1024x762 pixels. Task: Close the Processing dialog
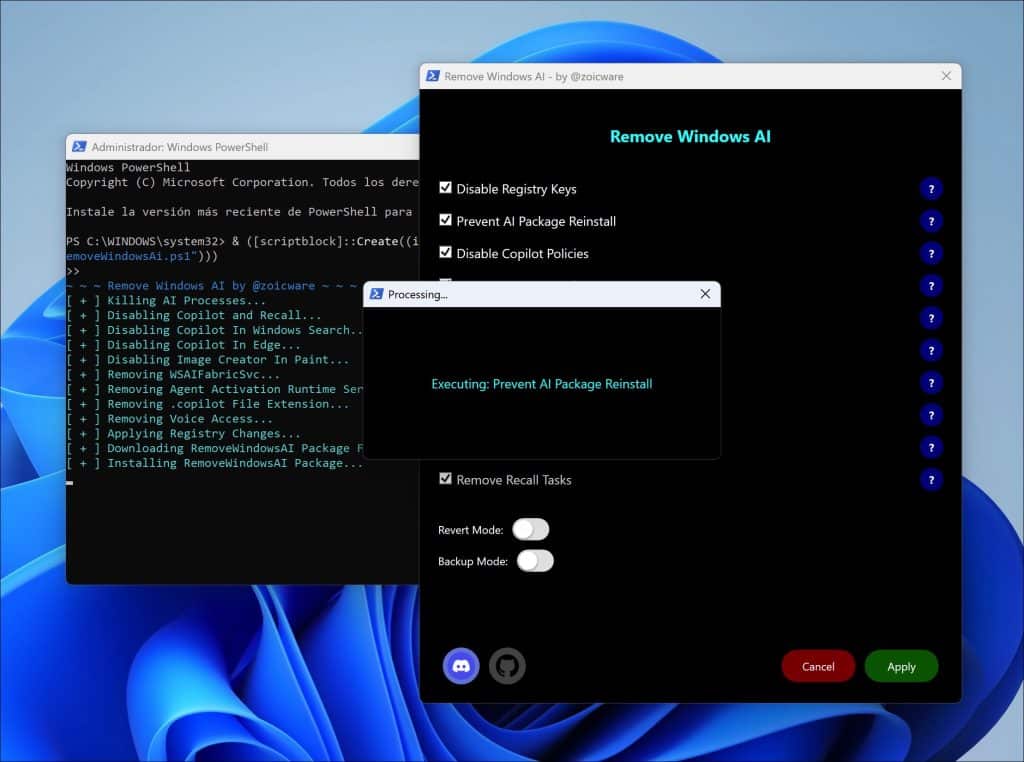tap(705, 294)
